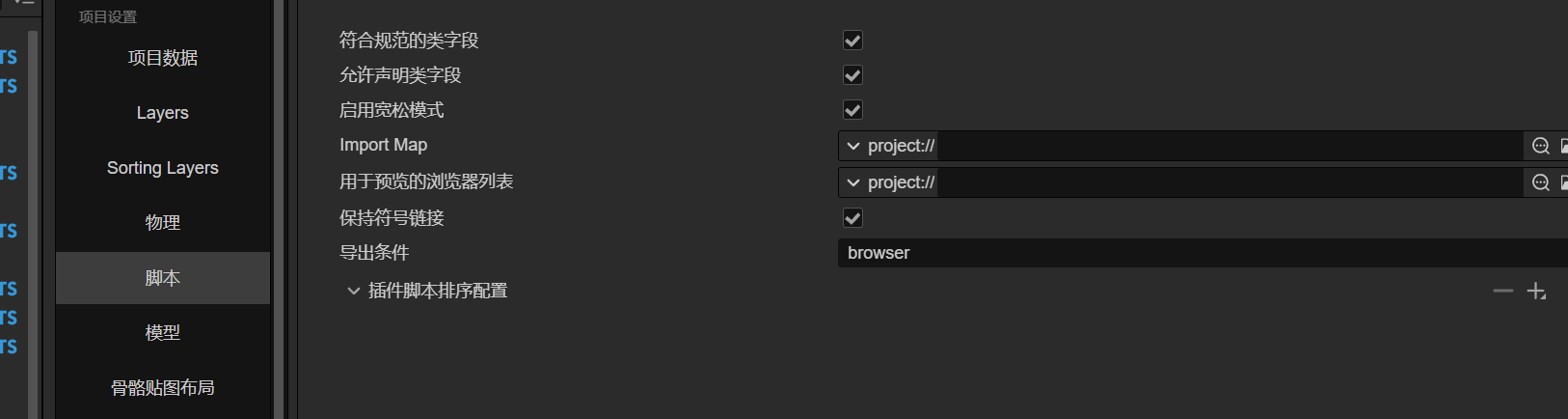Open Import Map project:// protocol dropdown
The width and height of the screenshot is (1568, 419).
click(888, 146)
